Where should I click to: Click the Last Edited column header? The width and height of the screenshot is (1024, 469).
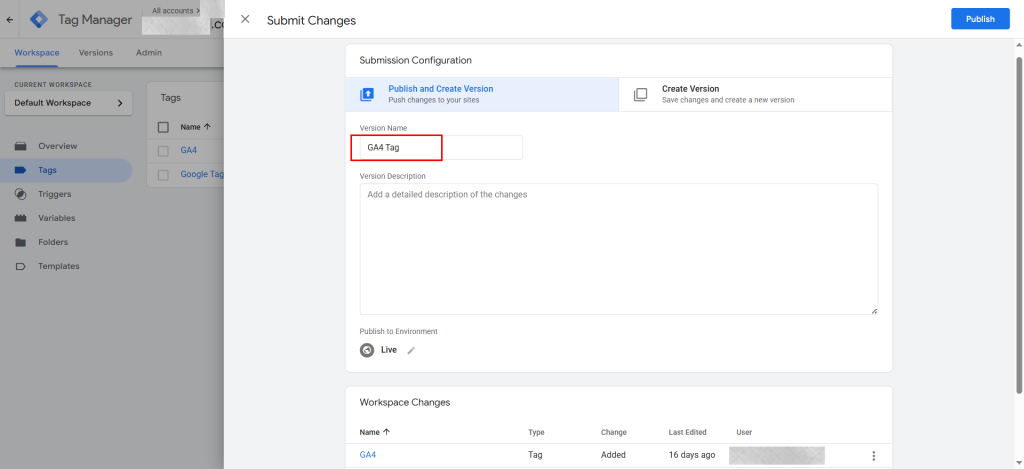(x=687, y=432)
